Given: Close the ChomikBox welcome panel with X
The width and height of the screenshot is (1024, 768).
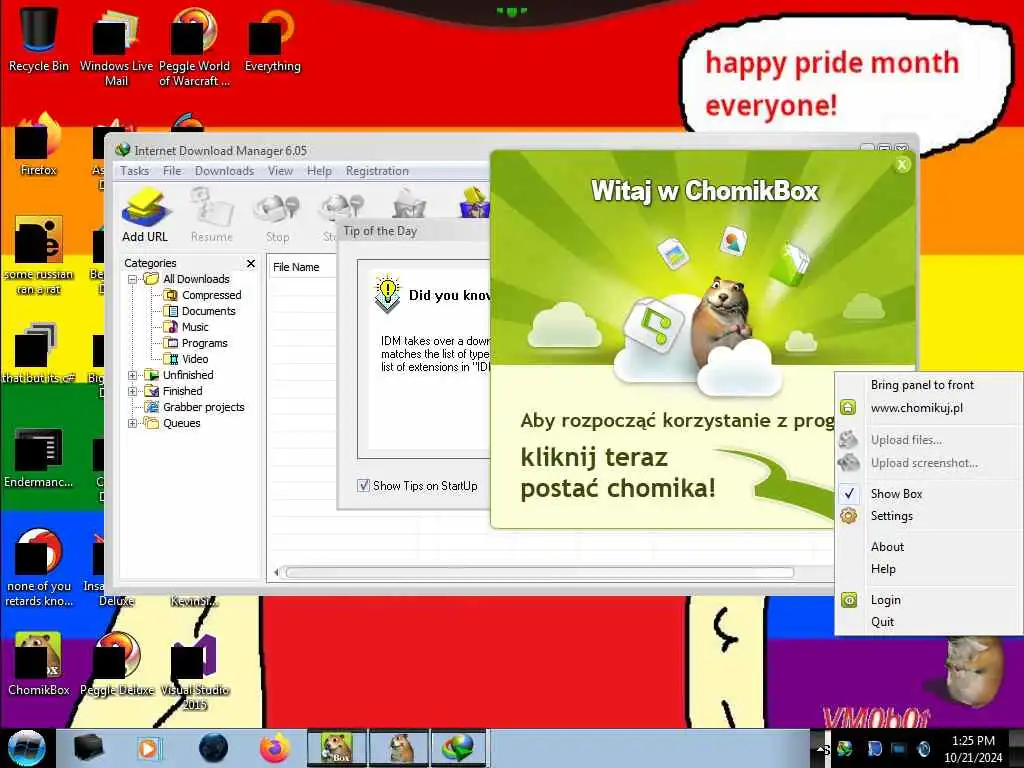Looking at the screenshot, I should [x=902, y=165].
